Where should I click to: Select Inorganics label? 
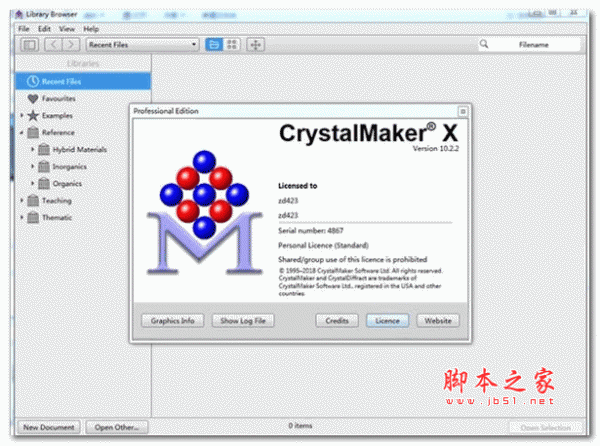[69, 166]
